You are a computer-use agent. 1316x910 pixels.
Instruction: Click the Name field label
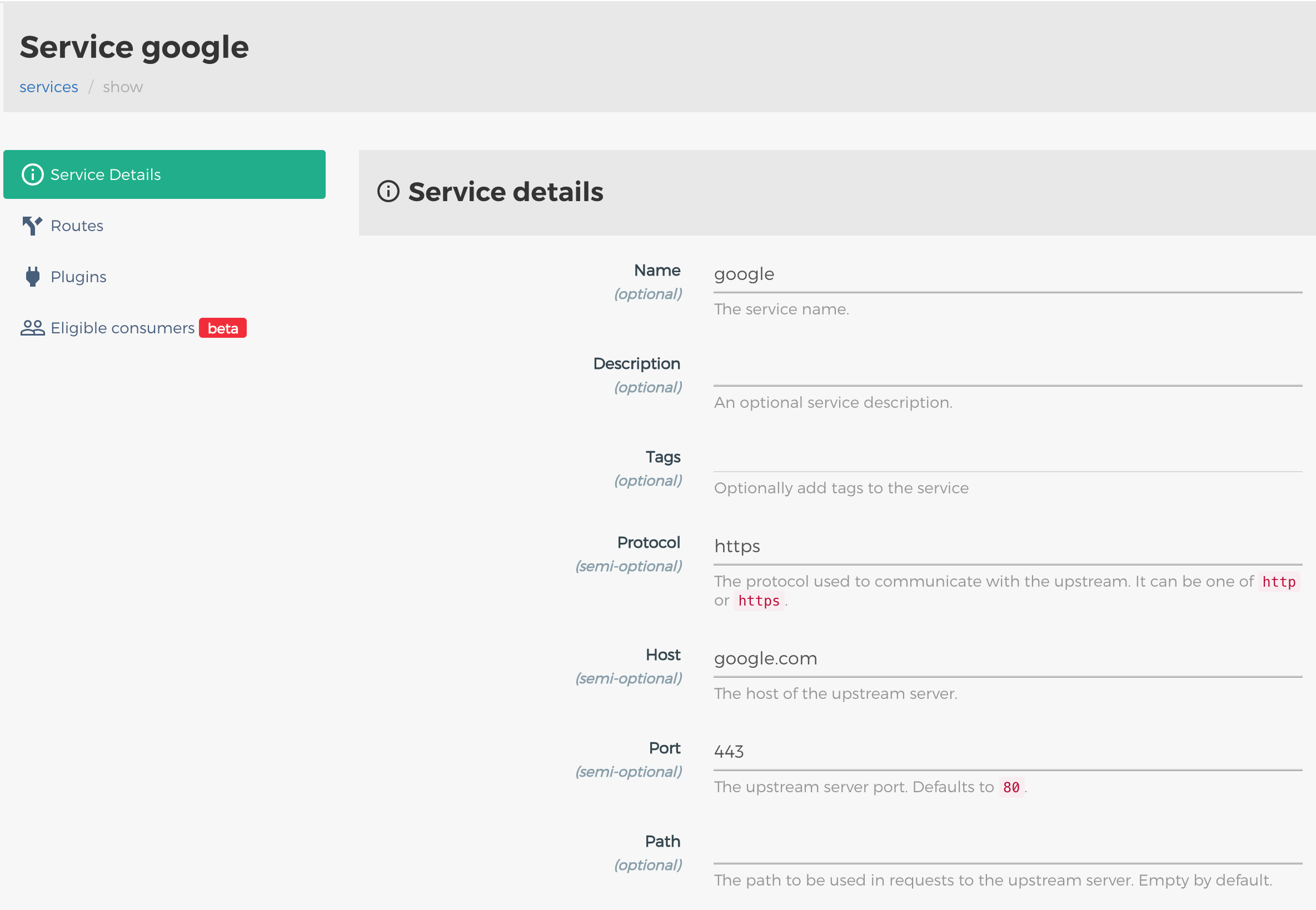click(x=657, y=270)
